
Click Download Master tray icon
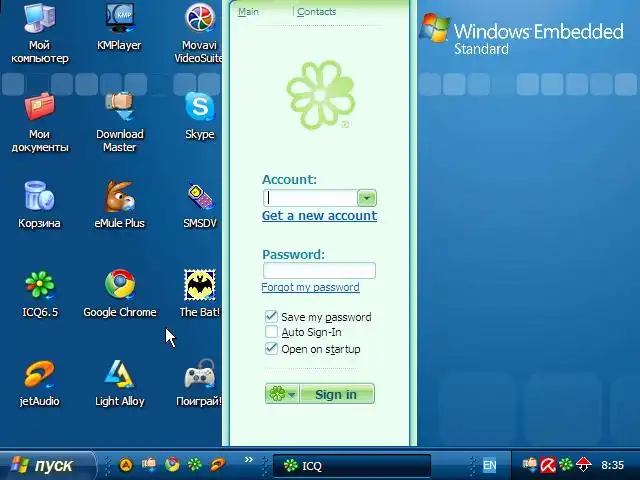coord(530,464)
